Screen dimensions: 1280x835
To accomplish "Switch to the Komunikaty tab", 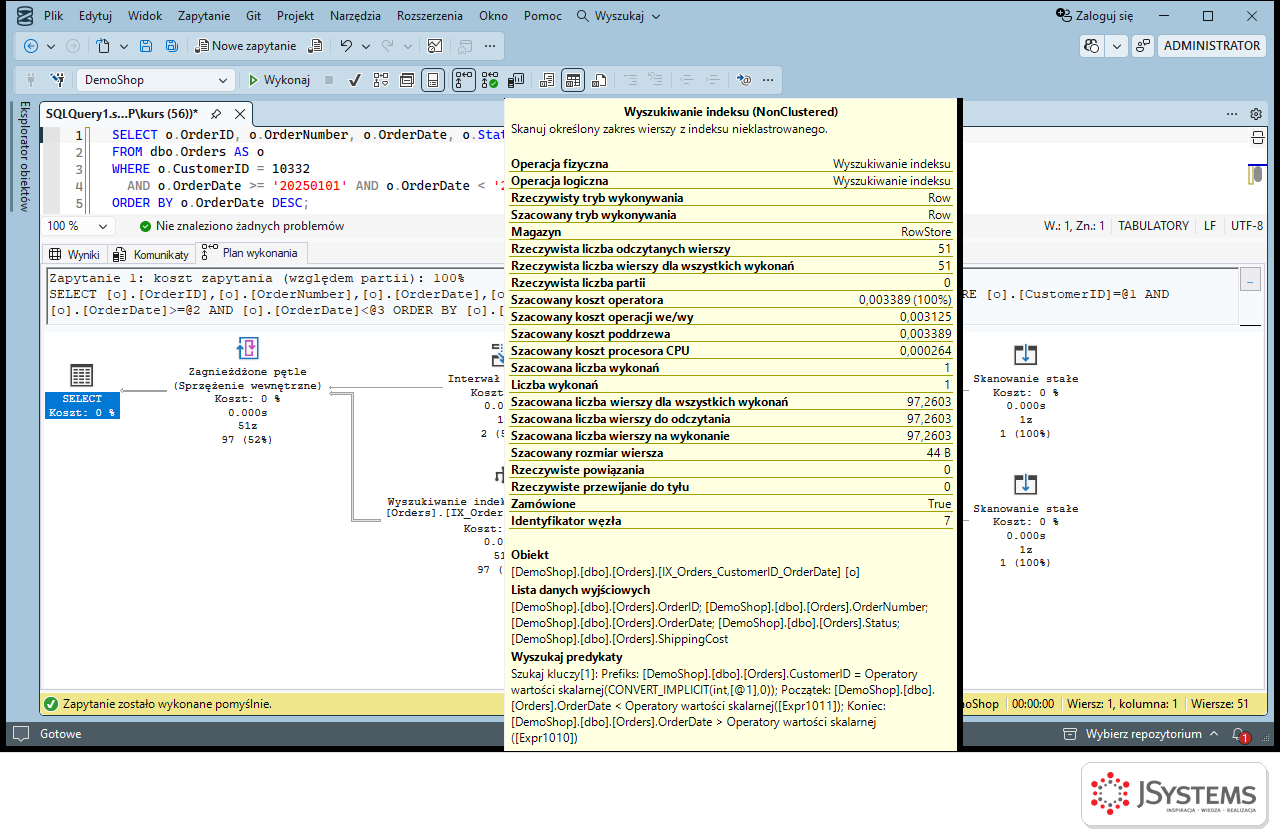I will (151, 254).
